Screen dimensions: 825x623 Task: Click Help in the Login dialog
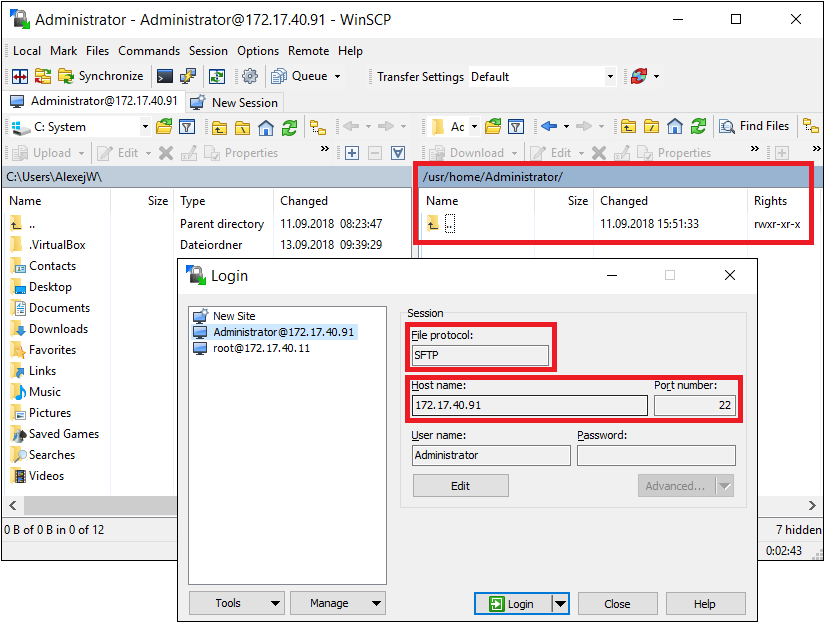705,603
